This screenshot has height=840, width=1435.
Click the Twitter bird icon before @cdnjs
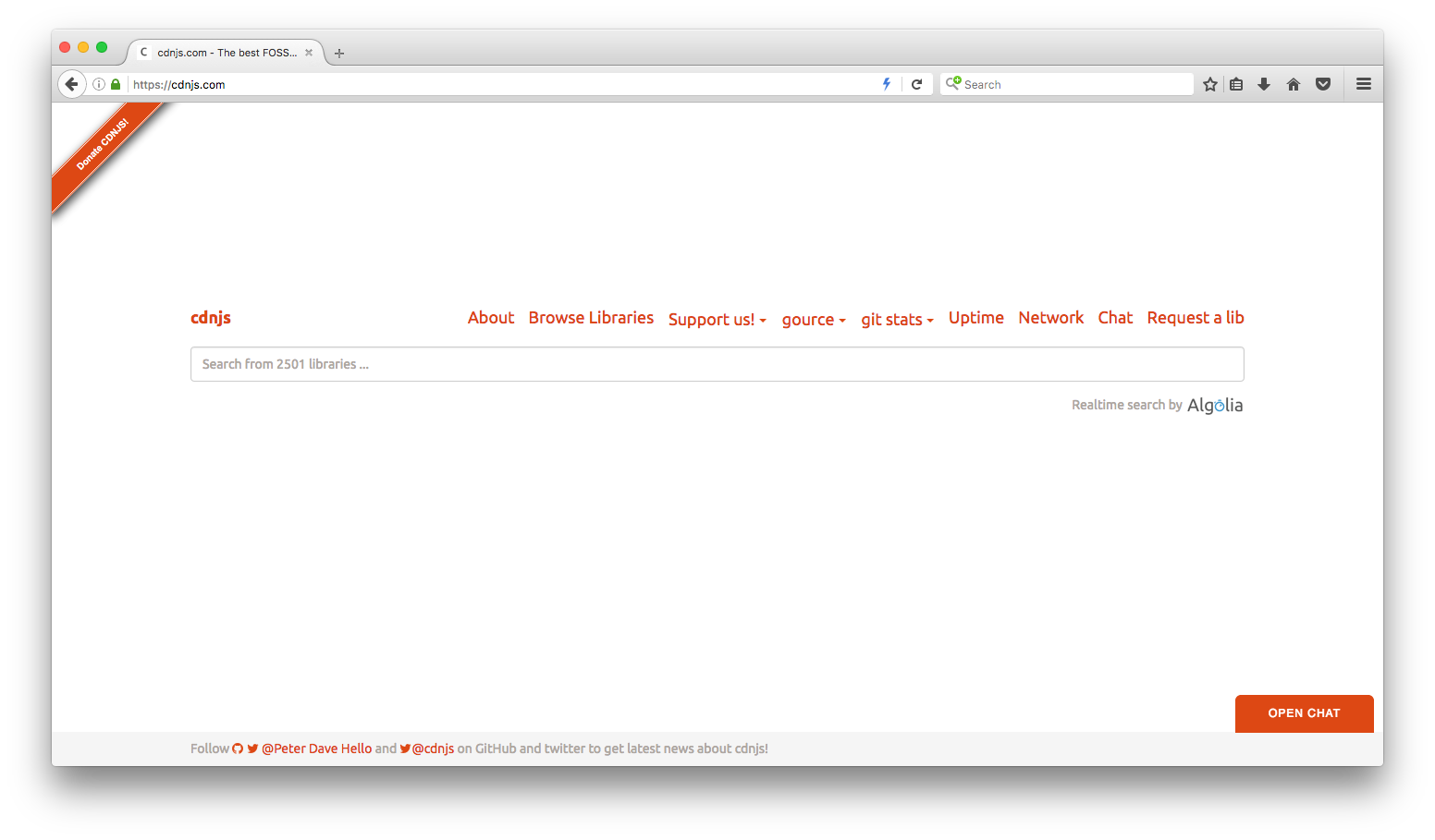[x=405, y=749]
